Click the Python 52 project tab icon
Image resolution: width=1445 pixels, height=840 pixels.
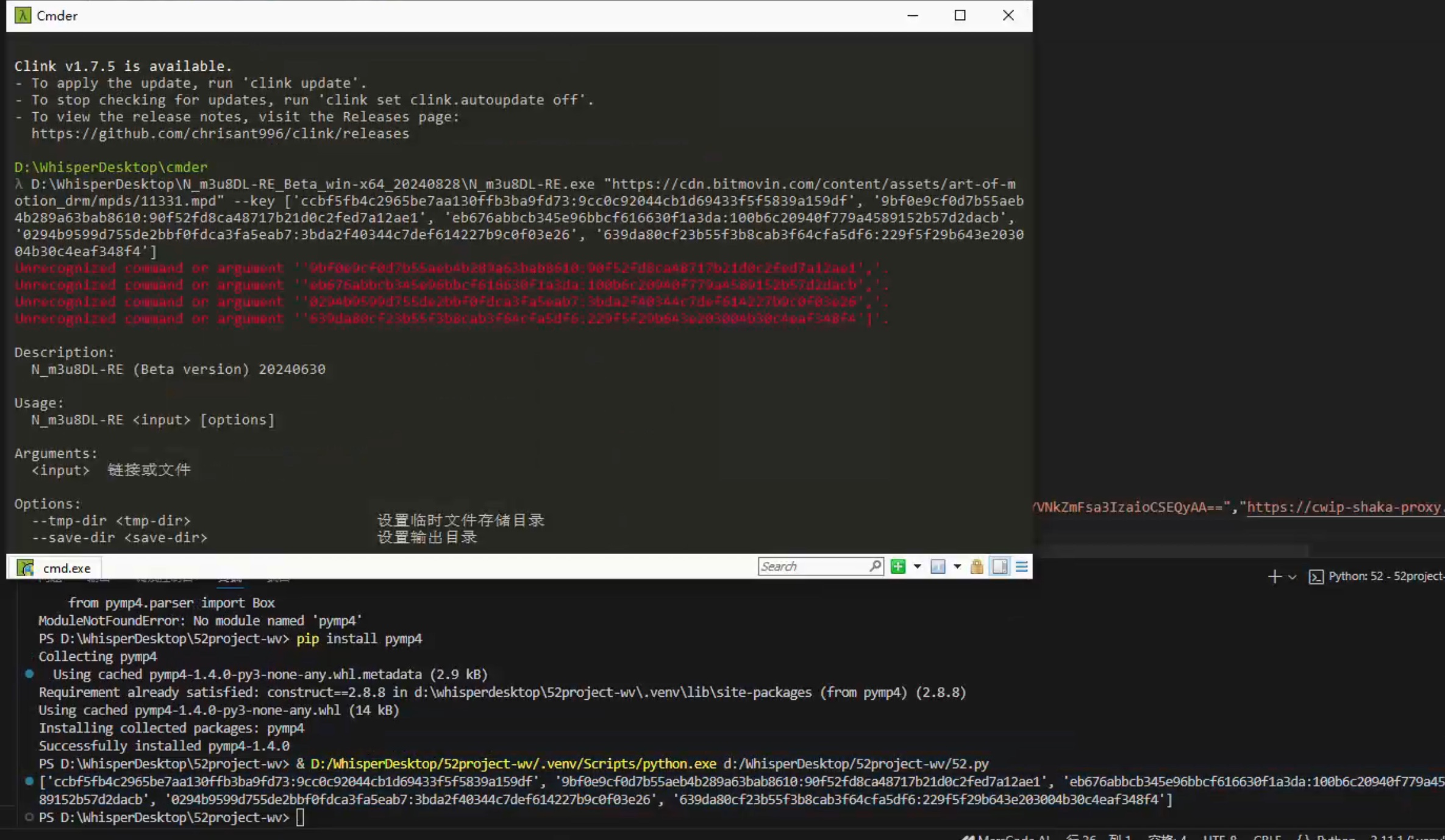pos(1318,576)
